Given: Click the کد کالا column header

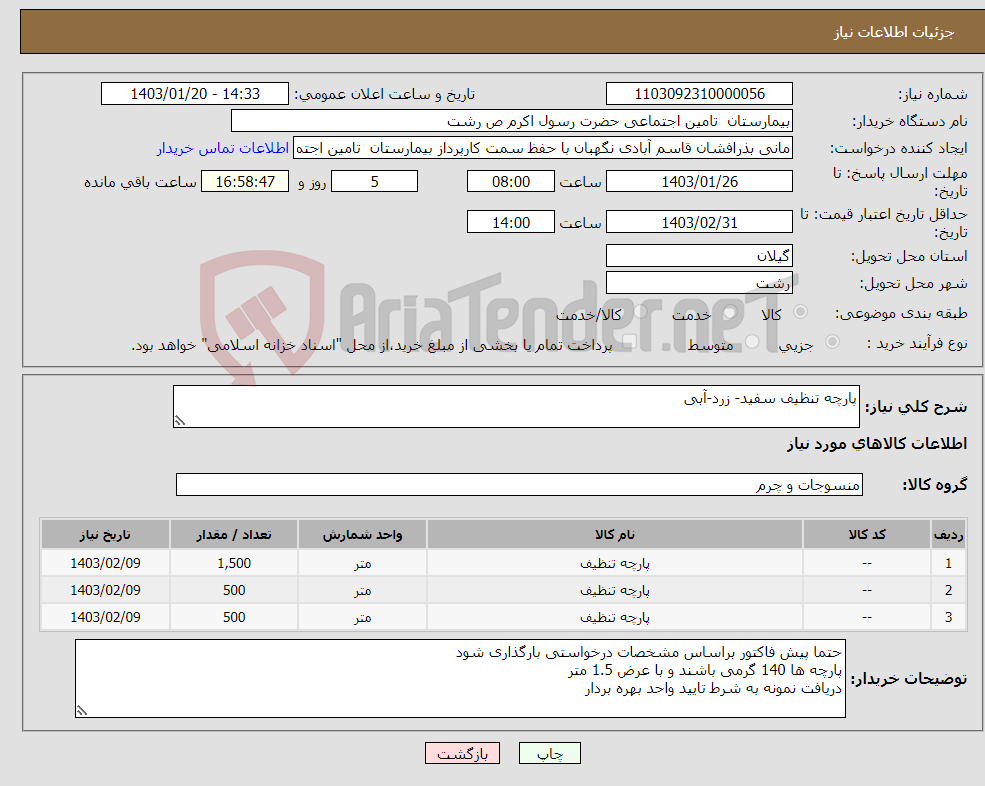Looking at the screenshot, I should tap(867, 535).
